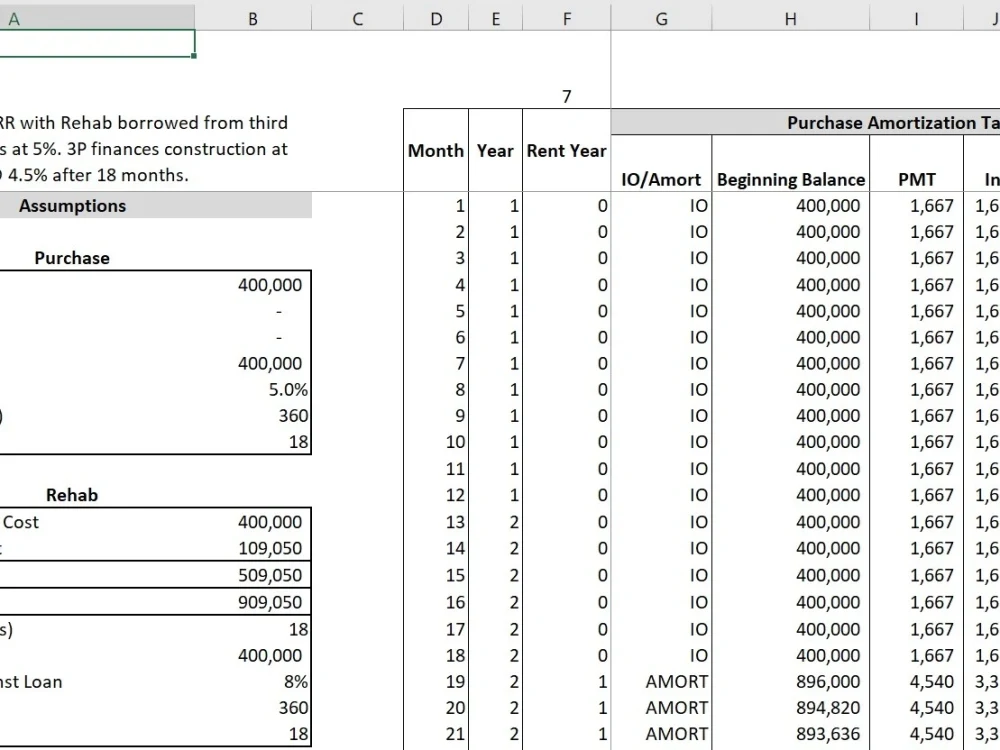Click the Month column header cell

click(435, 151)
